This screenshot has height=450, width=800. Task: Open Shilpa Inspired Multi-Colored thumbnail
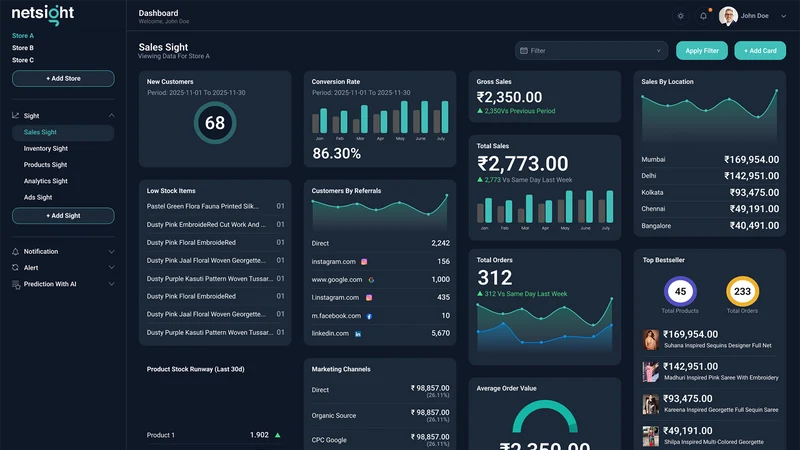tap(651, 436)
